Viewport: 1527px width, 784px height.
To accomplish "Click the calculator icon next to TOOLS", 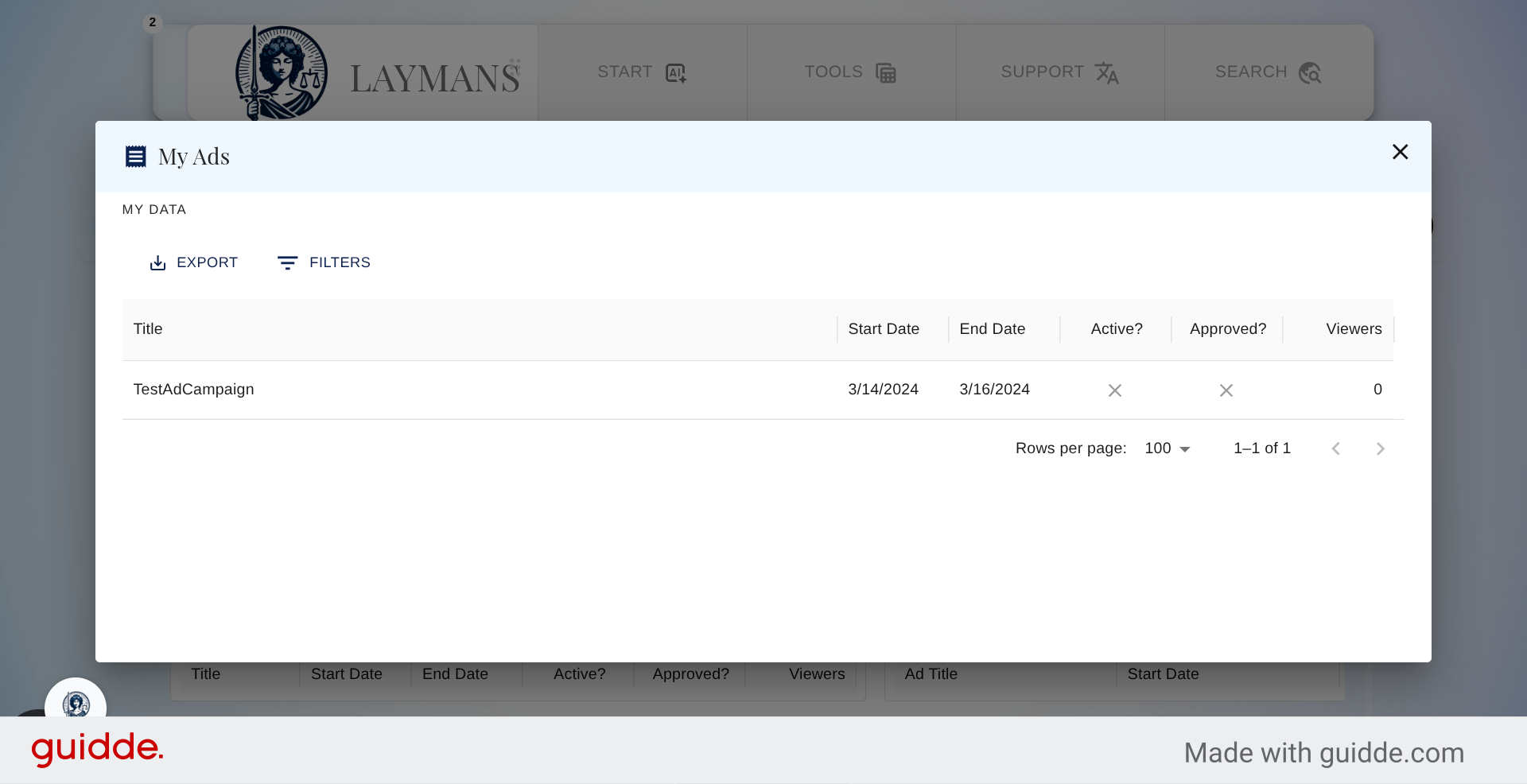I will point(887,72).
